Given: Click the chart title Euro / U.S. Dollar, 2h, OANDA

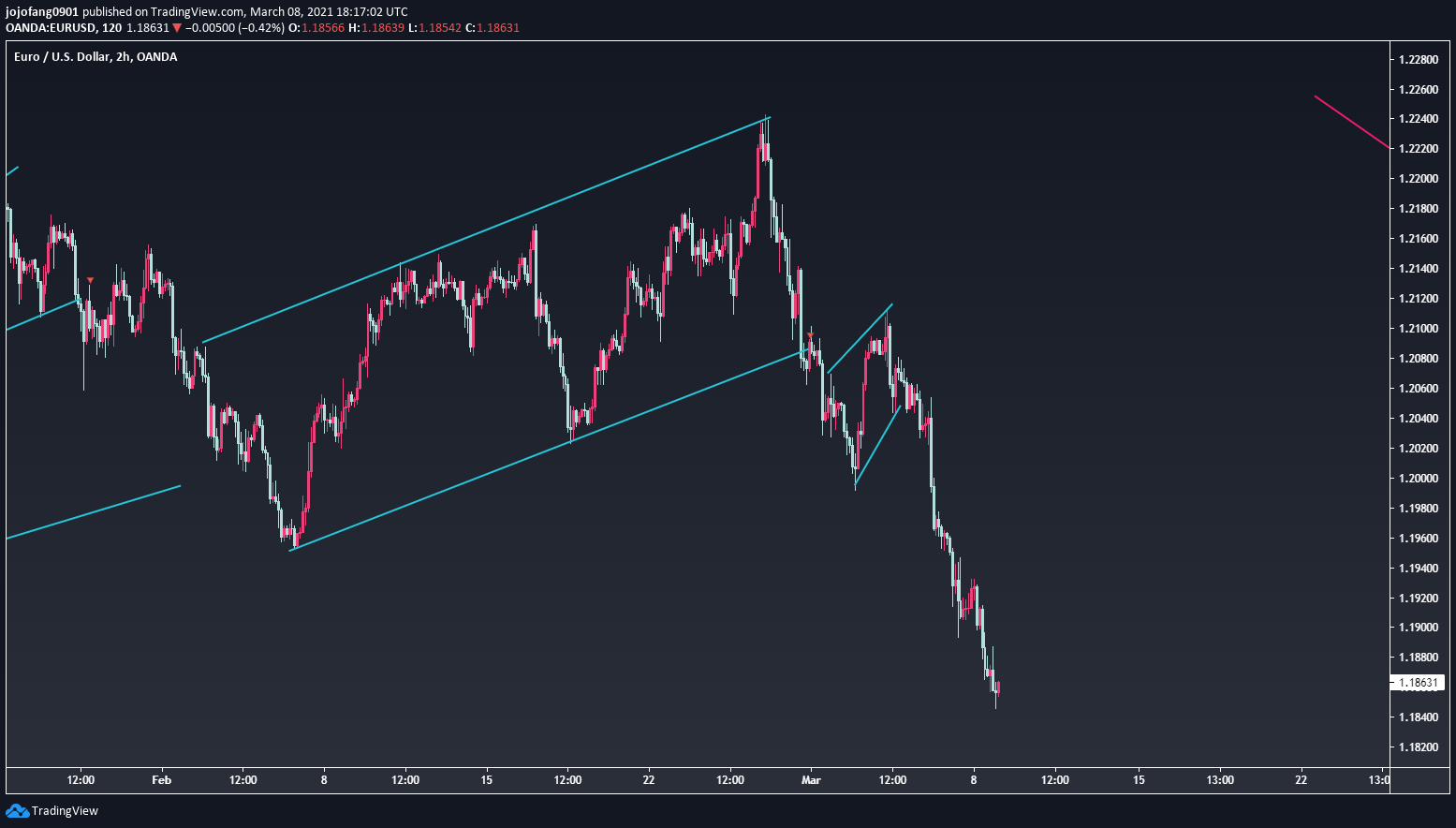Looking at the screenshot, I should coord(96,57).
